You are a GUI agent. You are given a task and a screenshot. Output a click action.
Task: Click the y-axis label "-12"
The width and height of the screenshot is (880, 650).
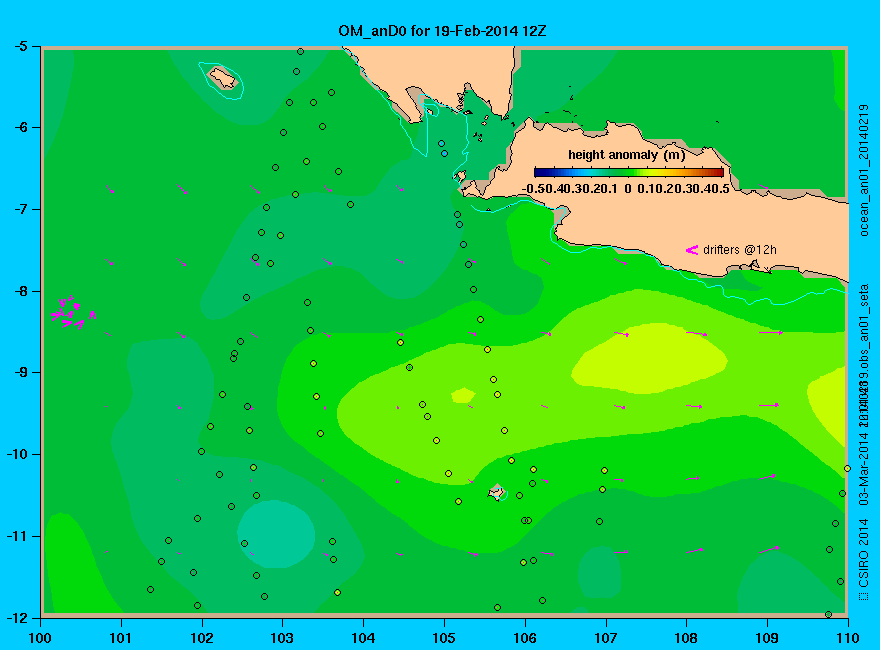(x=16, y=618)
